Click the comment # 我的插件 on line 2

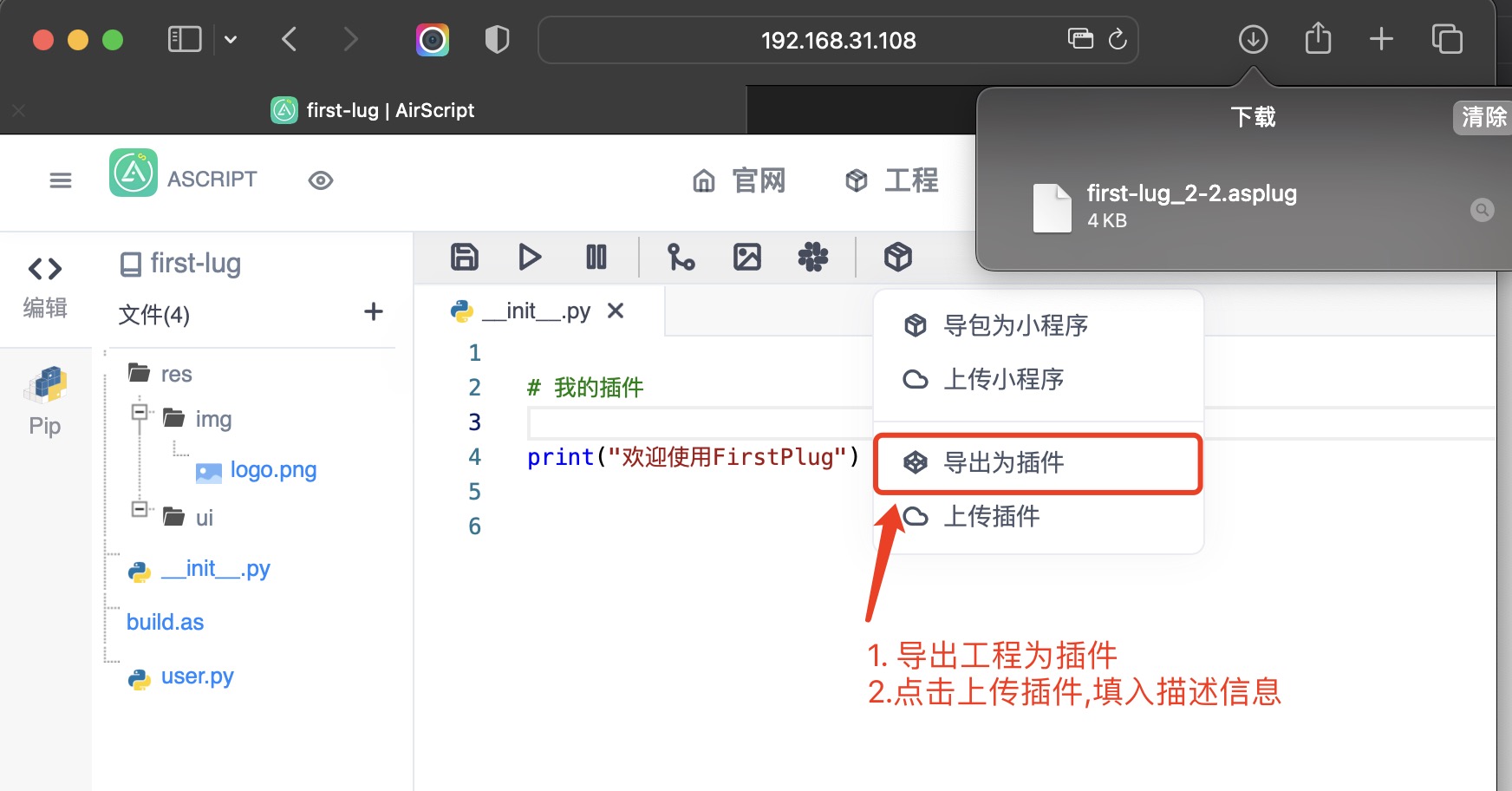585,388
